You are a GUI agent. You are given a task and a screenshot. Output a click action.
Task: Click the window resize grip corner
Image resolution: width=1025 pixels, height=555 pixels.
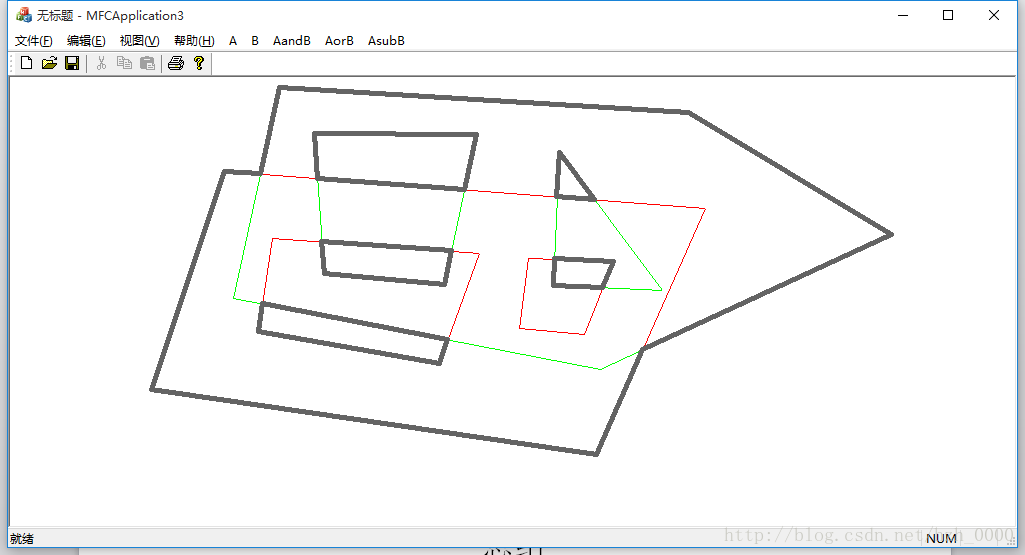[x=1011, y=541]
